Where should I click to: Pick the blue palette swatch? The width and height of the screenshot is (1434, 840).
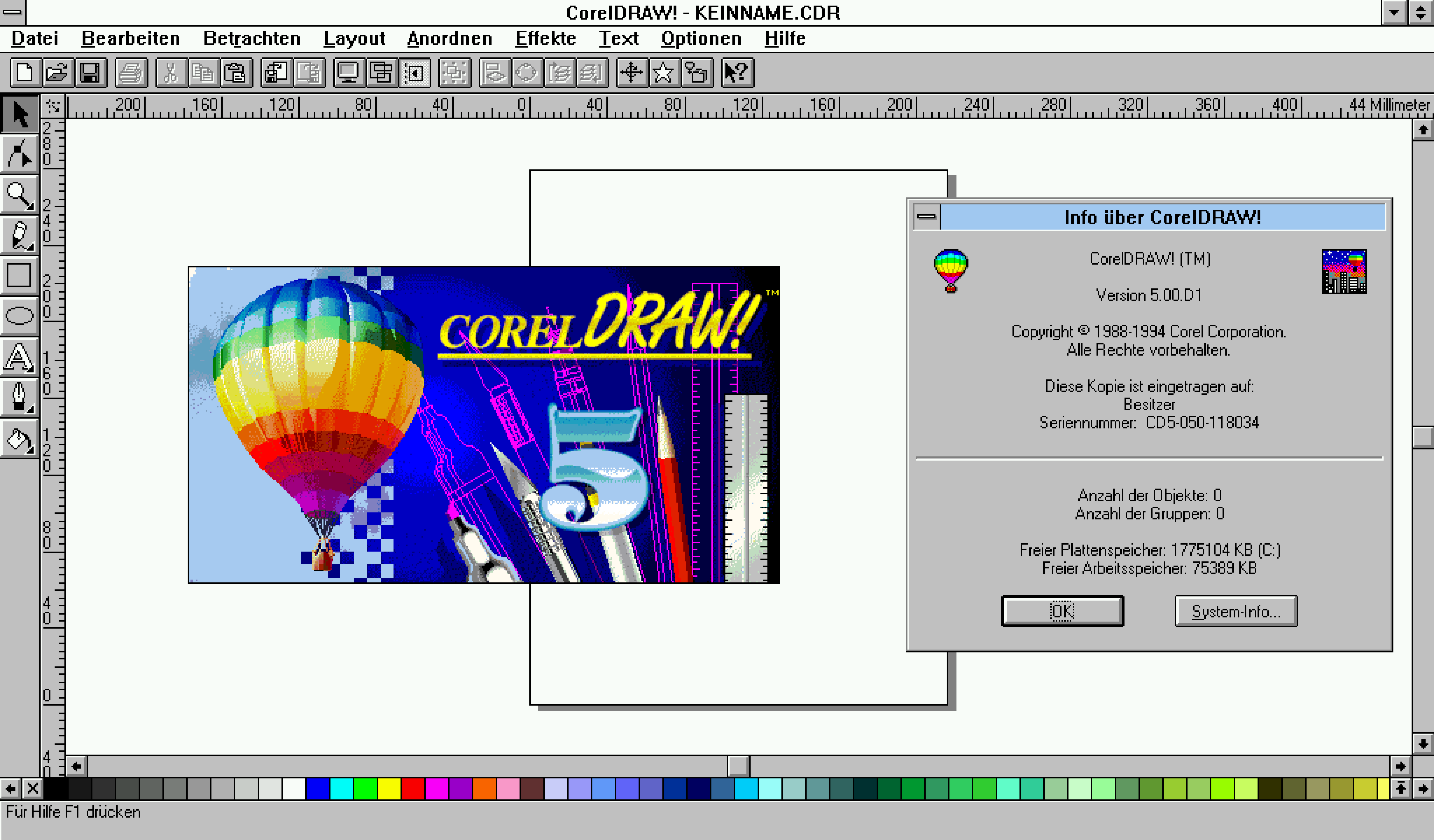318,789
